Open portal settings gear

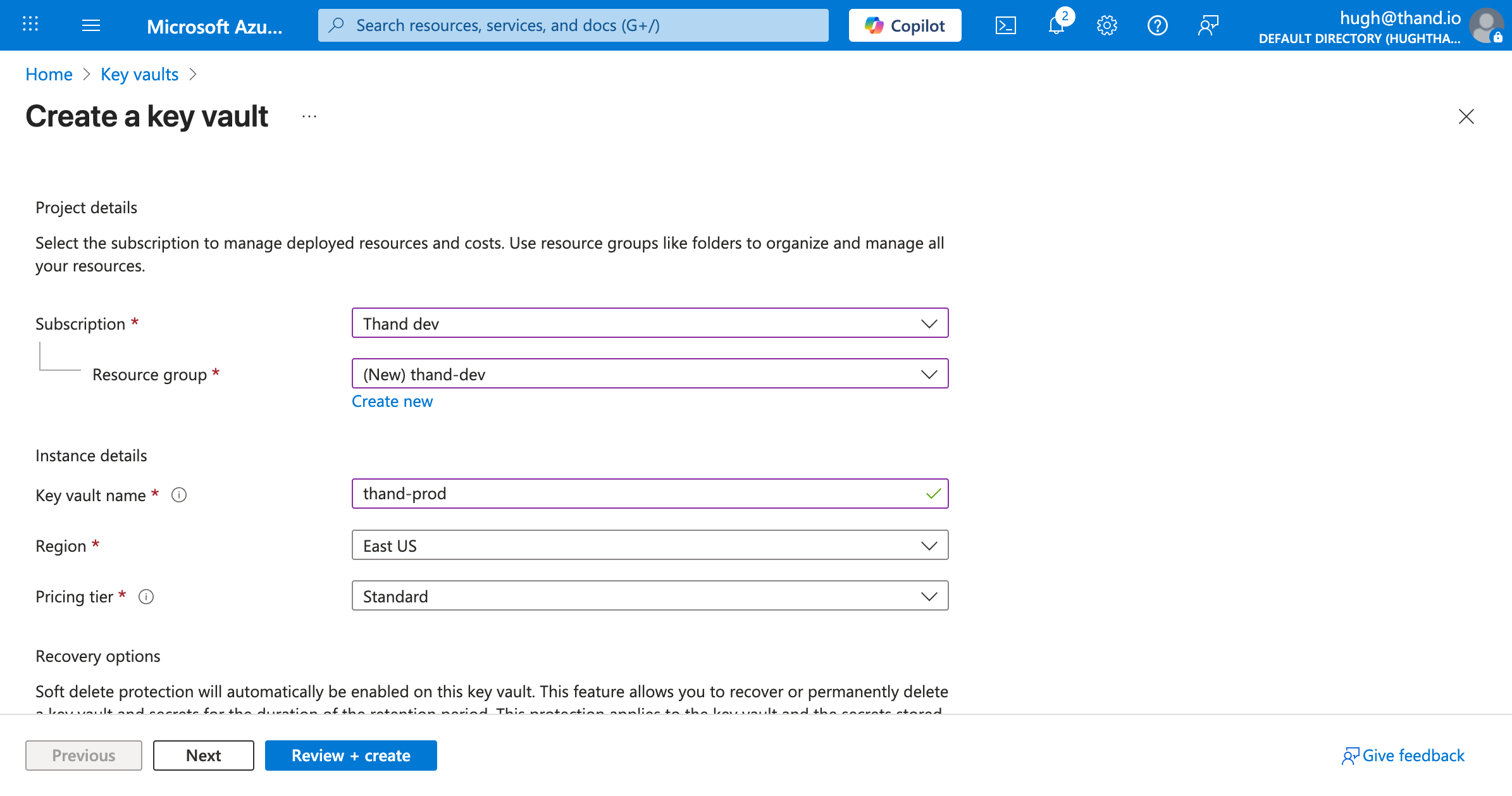point(1106,25)
